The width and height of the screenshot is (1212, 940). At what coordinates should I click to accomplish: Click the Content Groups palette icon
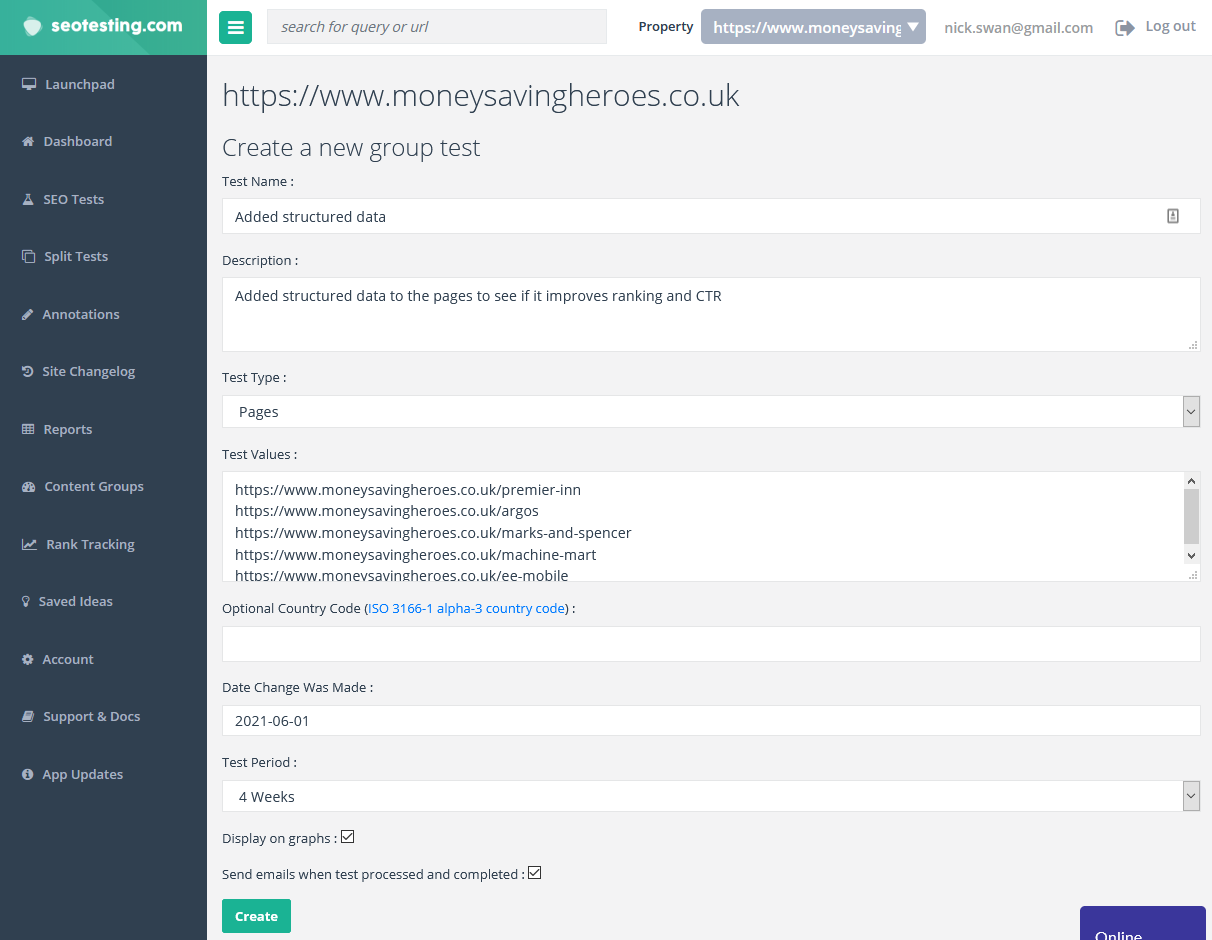point(28,486)
